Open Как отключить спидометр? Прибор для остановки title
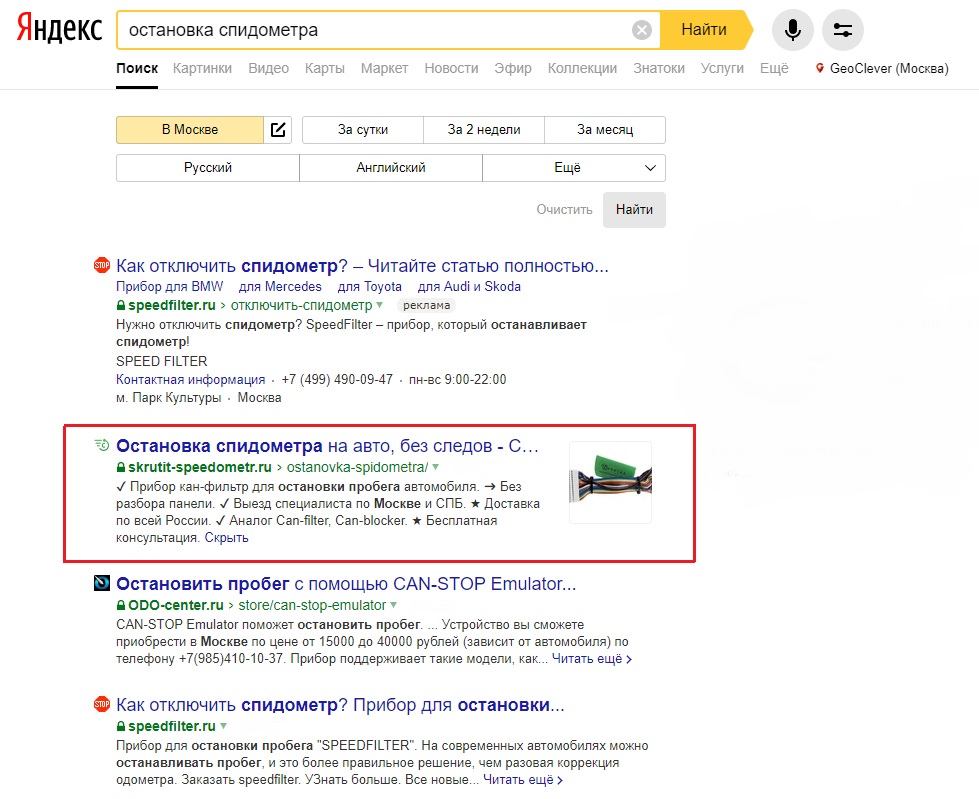979x799 pixels. (340, 705)
